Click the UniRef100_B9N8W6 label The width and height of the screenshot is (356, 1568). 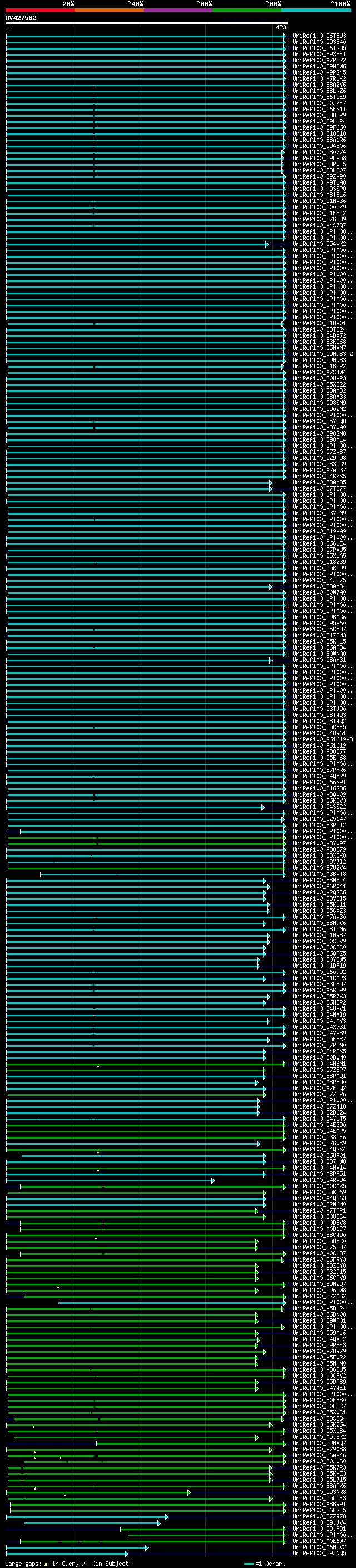[x=319, y=66]
